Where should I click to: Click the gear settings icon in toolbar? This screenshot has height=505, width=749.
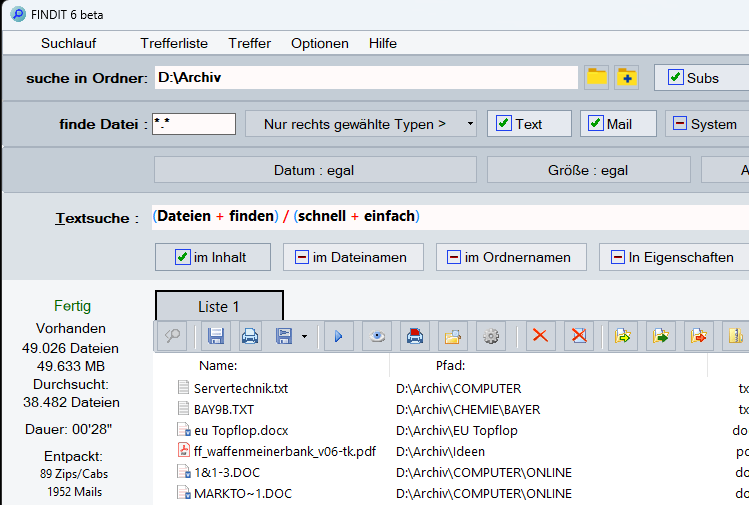[490, 336]
